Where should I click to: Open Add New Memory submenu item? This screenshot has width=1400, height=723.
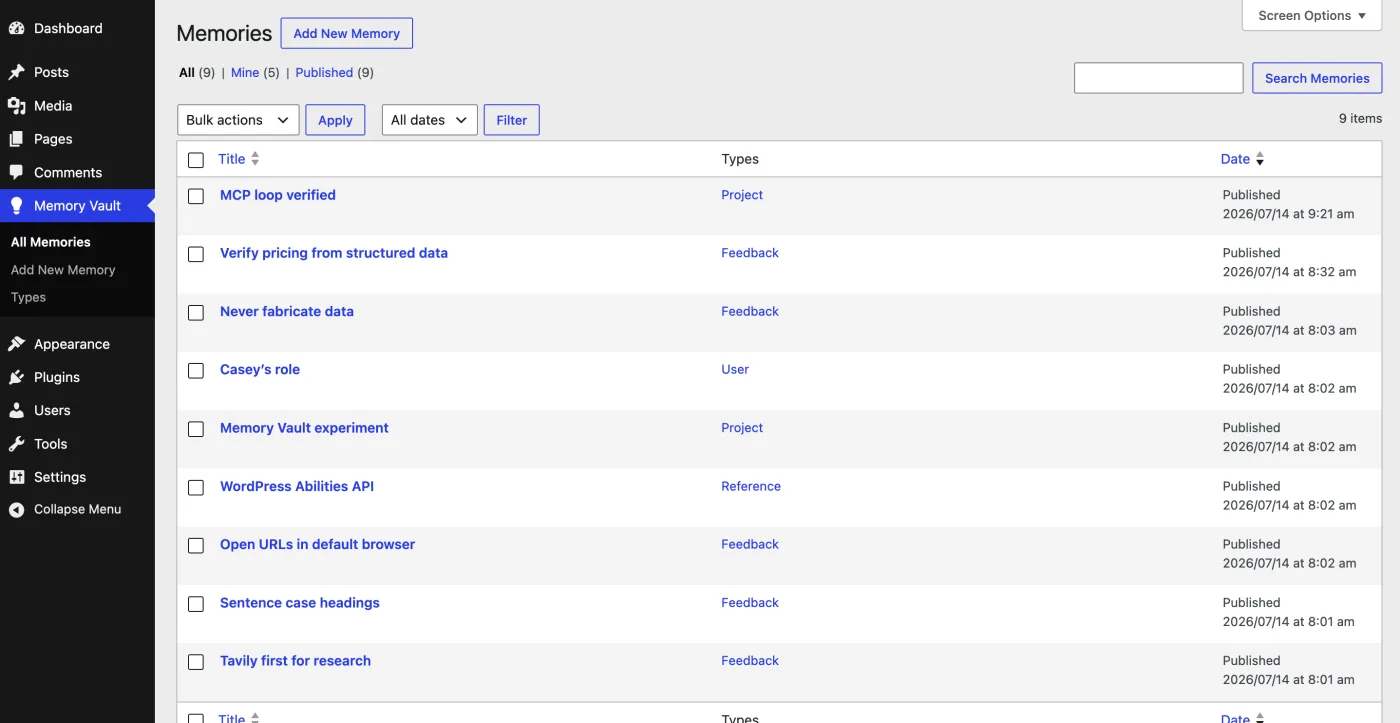click(x=63, y=270)
